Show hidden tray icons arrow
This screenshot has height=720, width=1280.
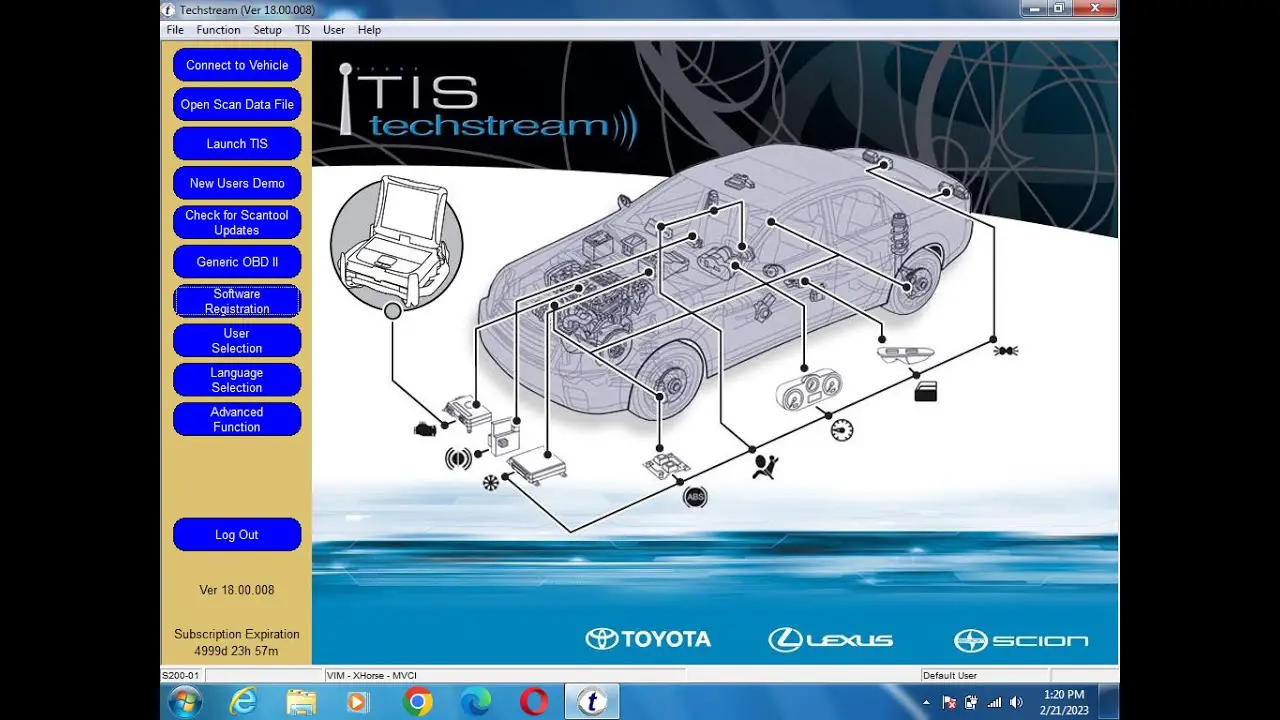pos(926,703)
